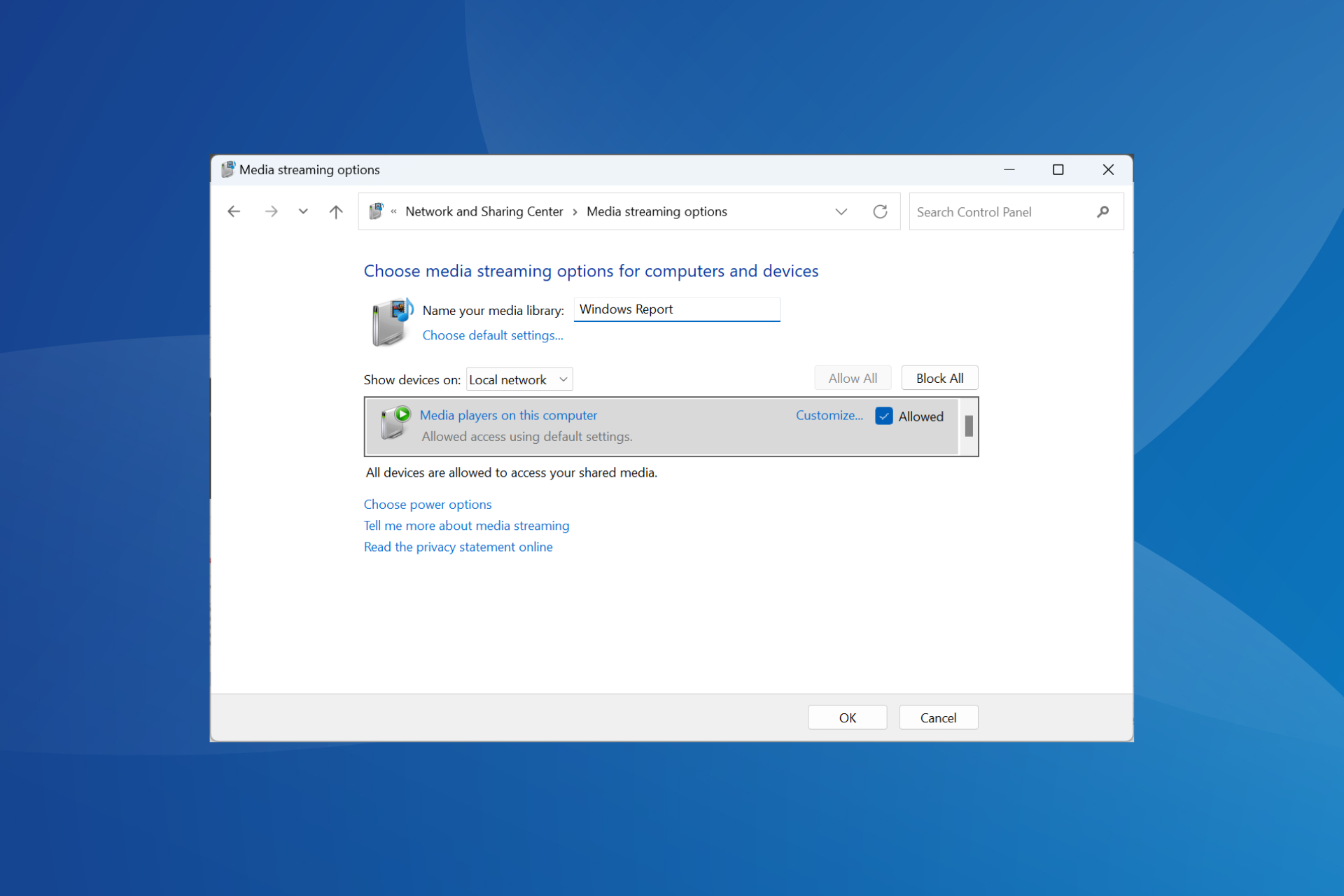
Task: Open the address bar dropdown arrow
Action: [841, 211]
